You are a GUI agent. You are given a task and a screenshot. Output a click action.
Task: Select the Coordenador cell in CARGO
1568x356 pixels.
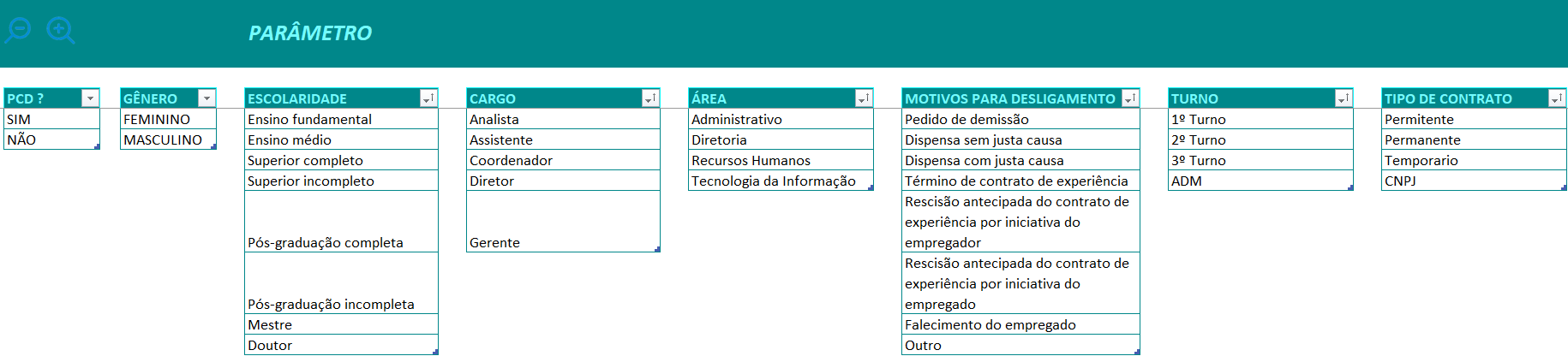(562, 160)
